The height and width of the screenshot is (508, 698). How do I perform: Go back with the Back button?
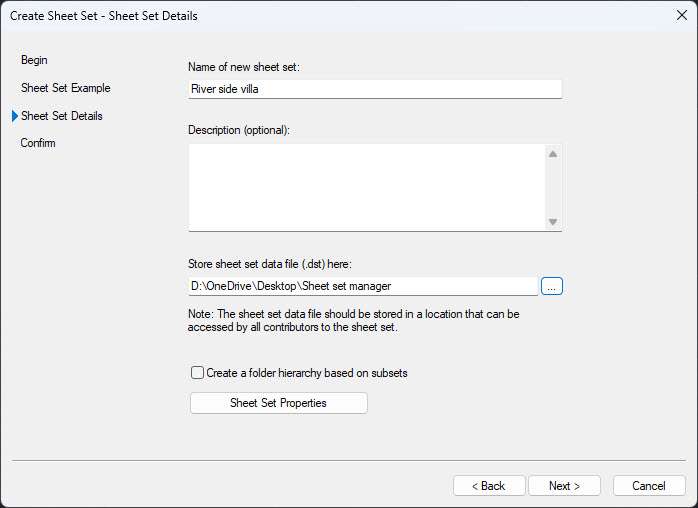489,486
